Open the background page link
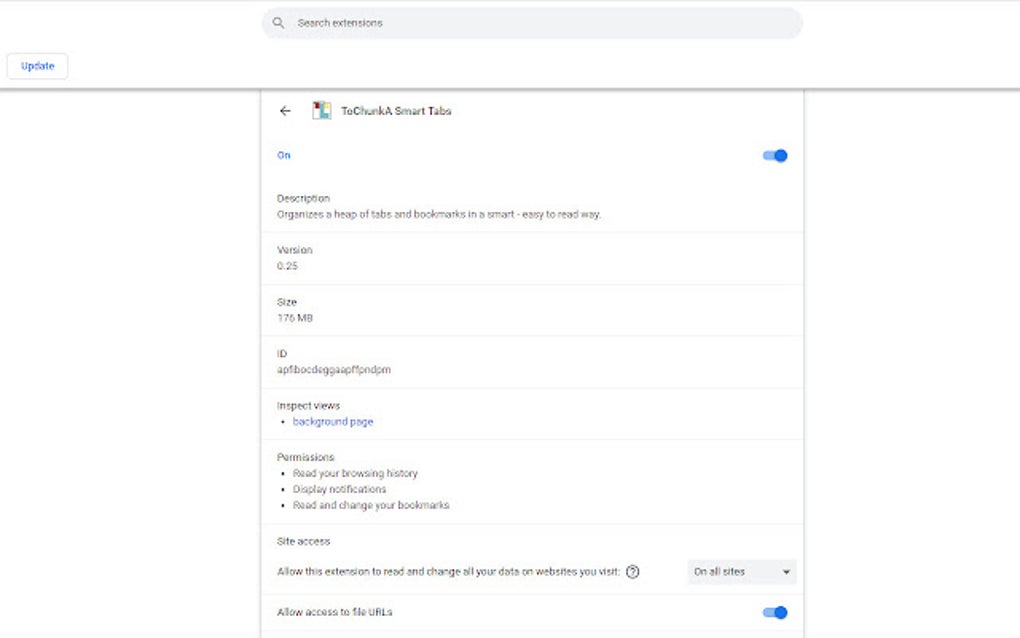1020x638 pixels. (x=333, y=422)
